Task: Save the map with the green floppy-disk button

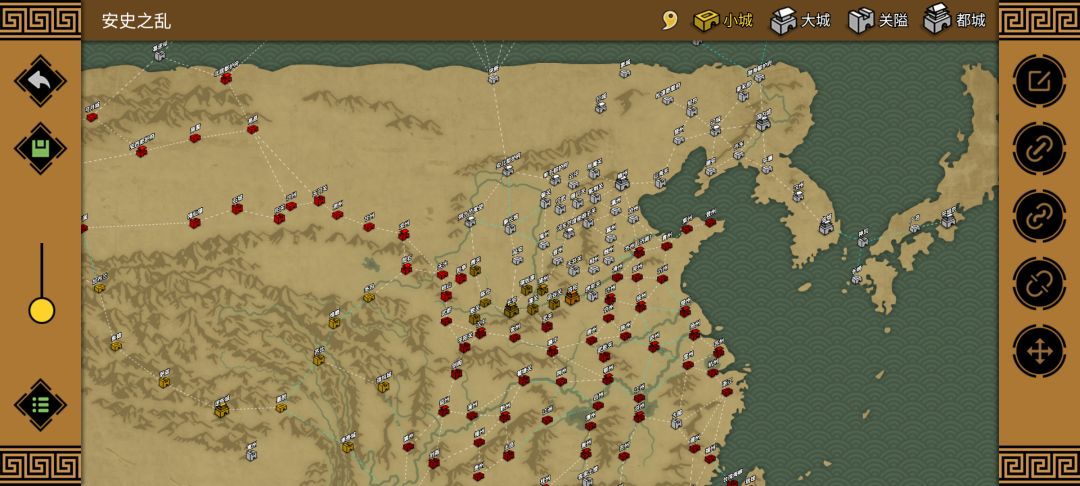Action: tap(40, 148)
